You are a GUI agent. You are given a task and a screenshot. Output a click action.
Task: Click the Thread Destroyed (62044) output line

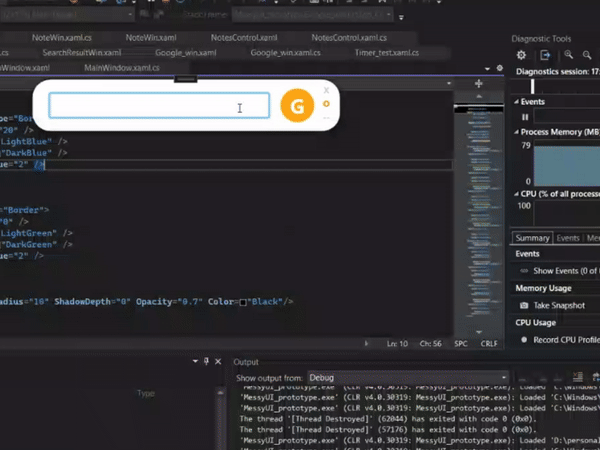point(390,419)
